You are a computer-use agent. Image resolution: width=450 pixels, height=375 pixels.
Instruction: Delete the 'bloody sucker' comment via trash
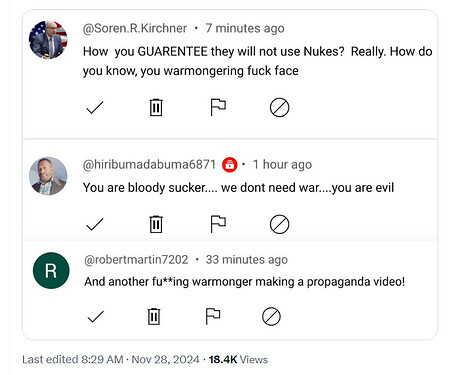pos(156,224)
